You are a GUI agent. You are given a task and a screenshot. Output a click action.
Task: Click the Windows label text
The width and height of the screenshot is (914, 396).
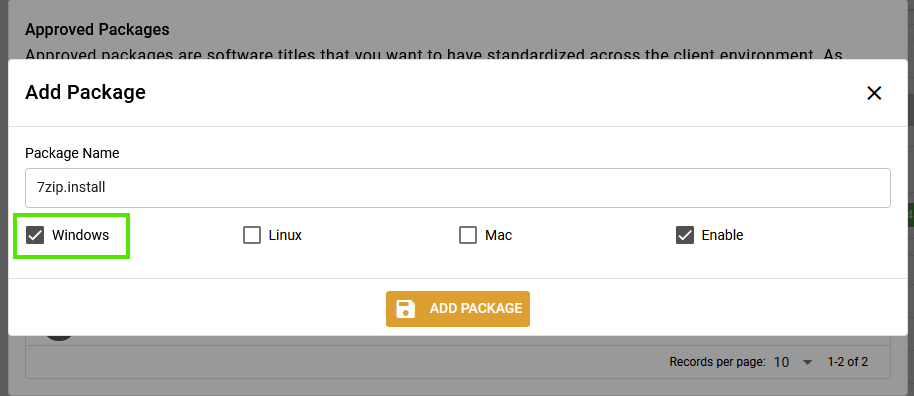click(x=80, y=235)
